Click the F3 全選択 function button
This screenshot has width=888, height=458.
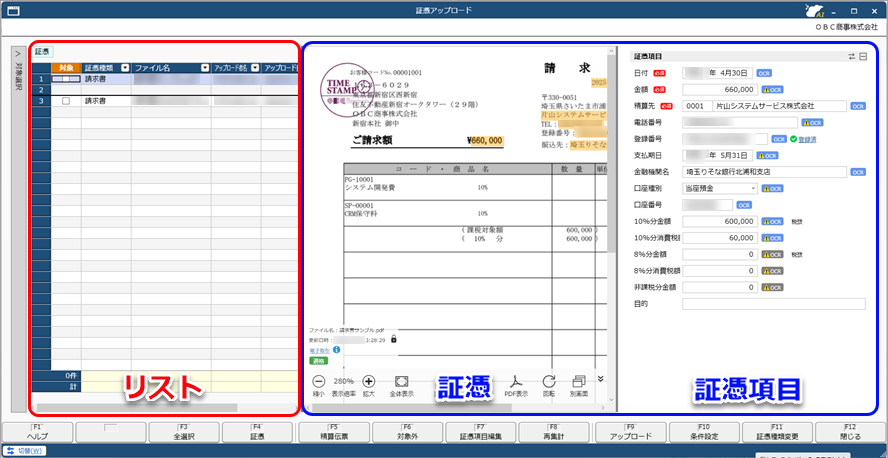pos(184,433)
